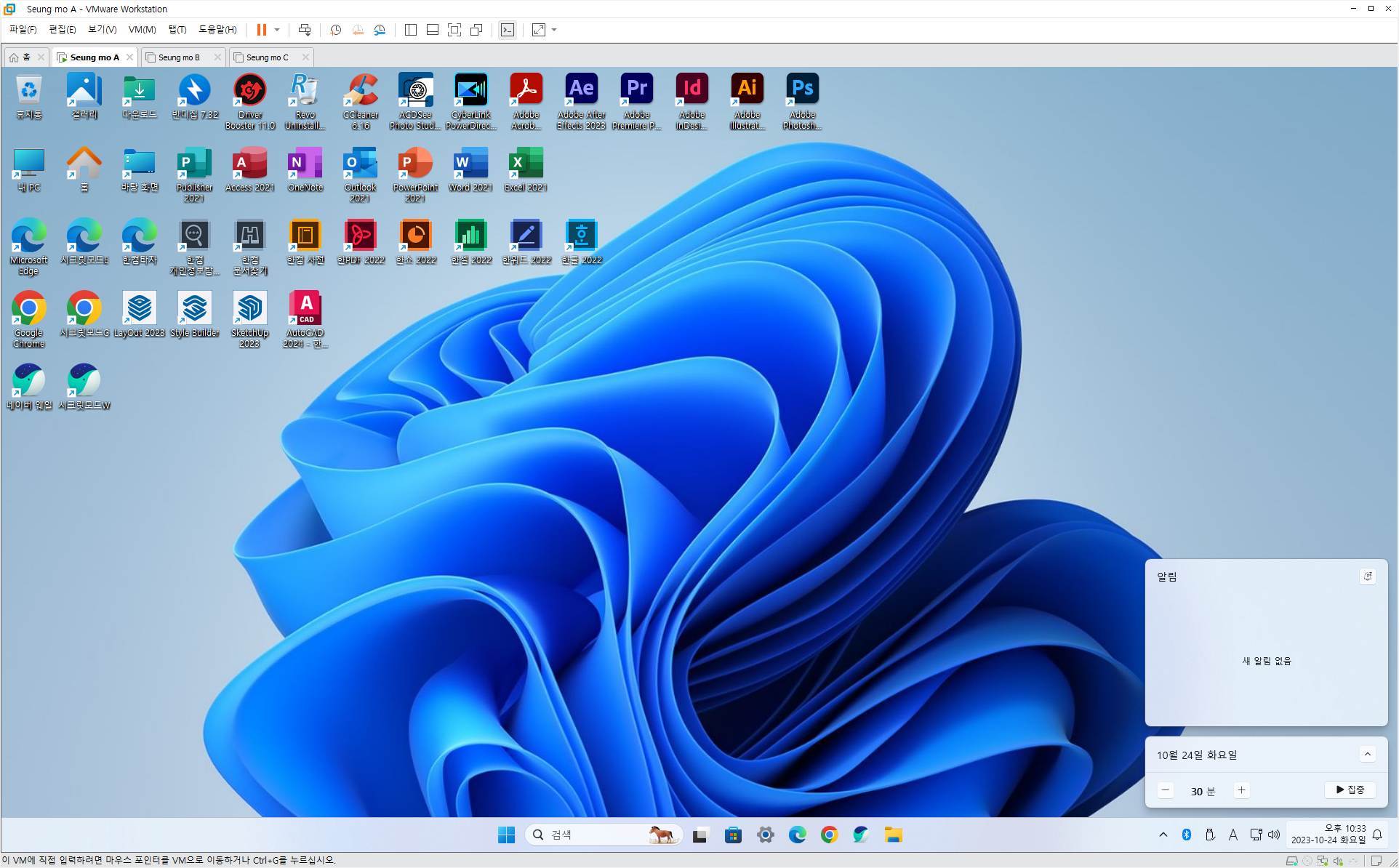Click the 집중 focus start button
This screenshot has height=868, width=1399.
1350,790
